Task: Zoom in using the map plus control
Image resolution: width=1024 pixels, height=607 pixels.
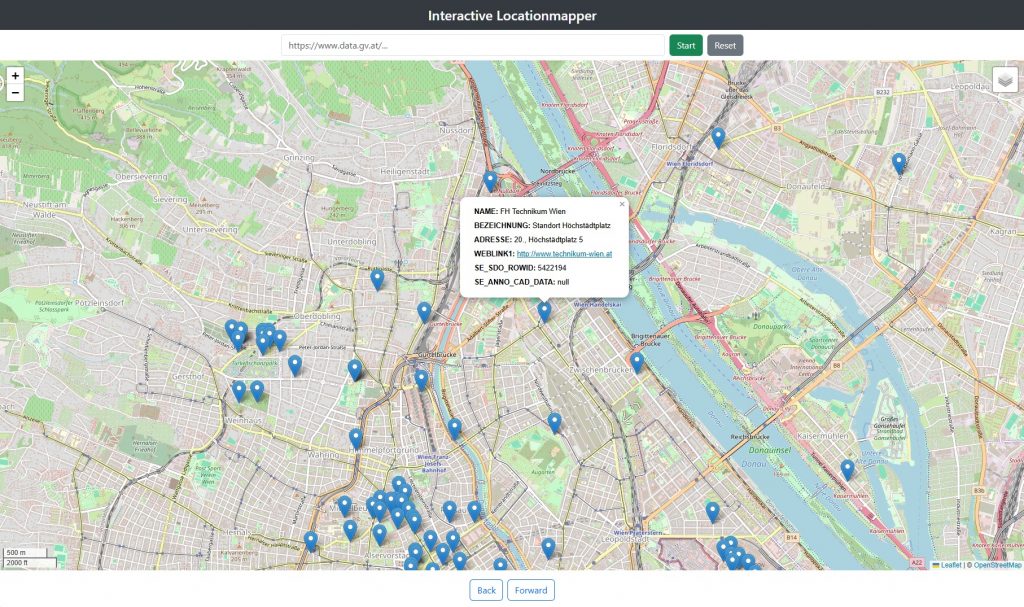Action: point(16,77)
